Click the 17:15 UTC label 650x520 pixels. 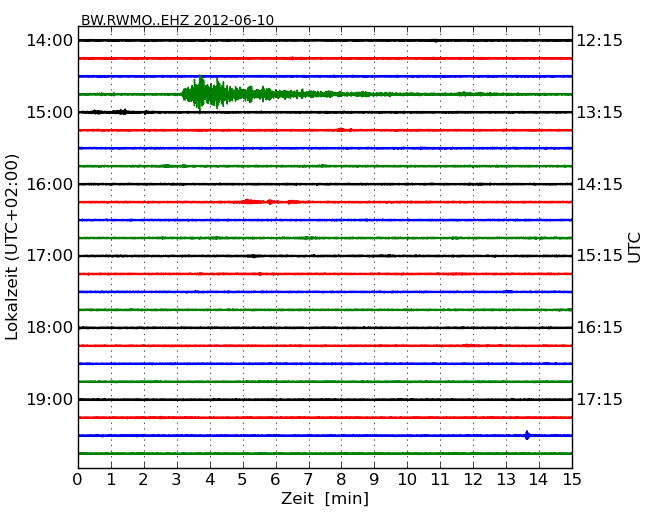(x=600, y=399)
